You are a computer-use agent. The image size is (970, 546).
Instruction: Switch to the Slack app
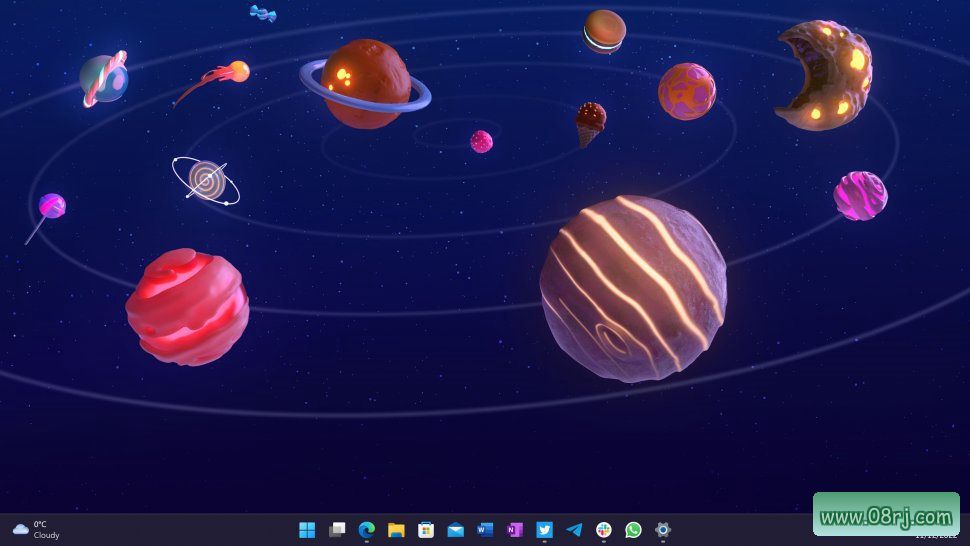point(603,530)
